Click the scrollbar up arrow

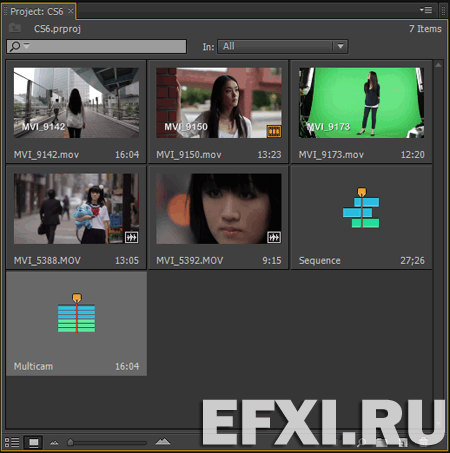point(438,65)
